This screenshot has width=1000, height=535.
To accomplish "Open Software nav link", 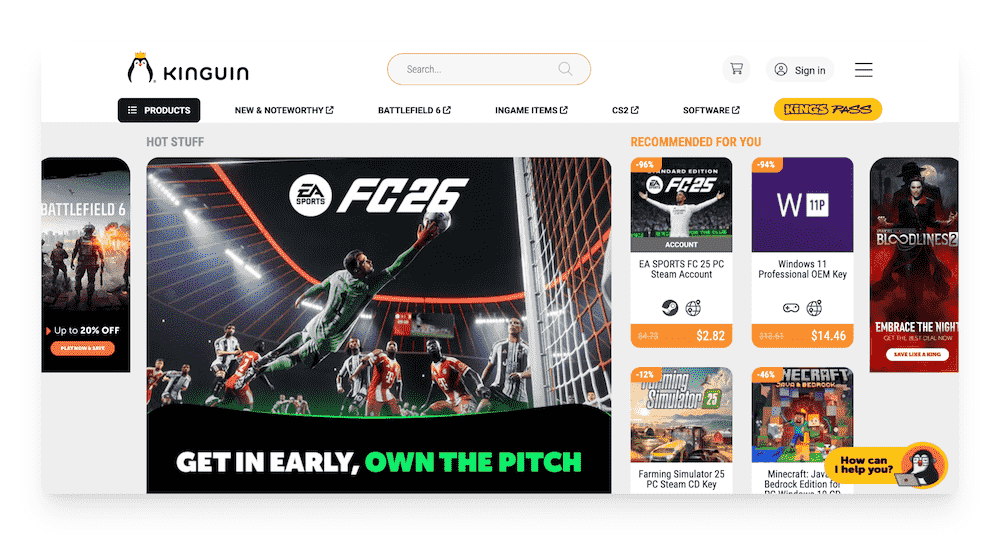I will [711, 110].
